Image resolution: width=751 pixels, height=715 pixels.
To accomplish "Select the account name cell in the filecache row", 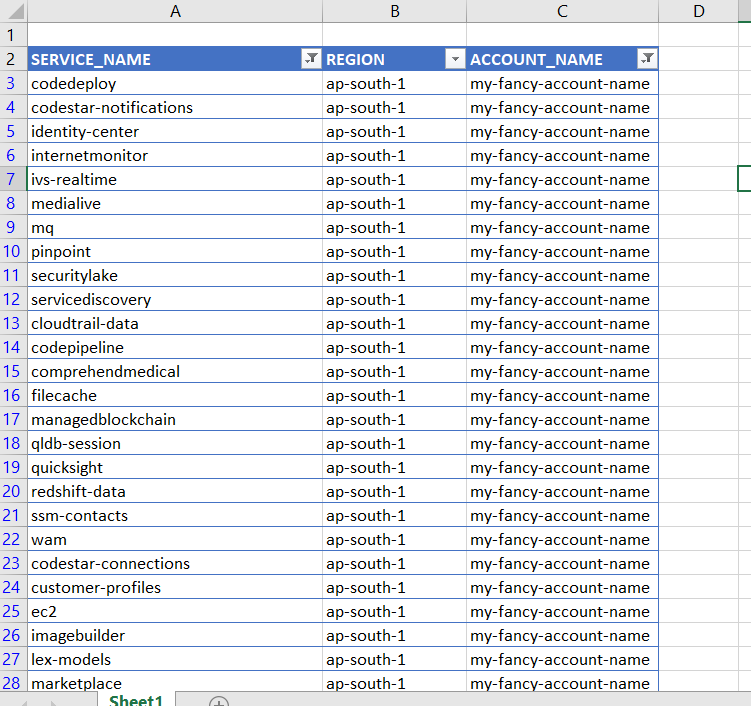I will 562,395.
